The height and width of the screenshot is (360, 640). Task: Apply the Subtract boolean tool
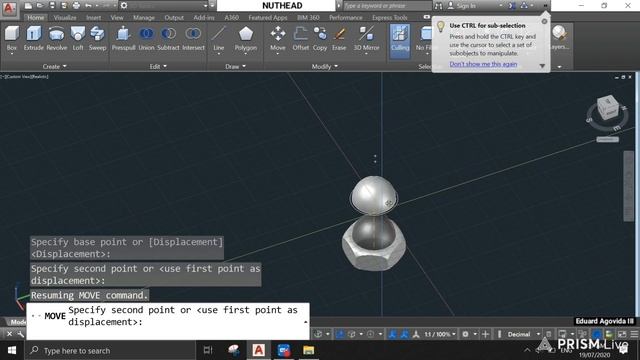pos(168,39)
